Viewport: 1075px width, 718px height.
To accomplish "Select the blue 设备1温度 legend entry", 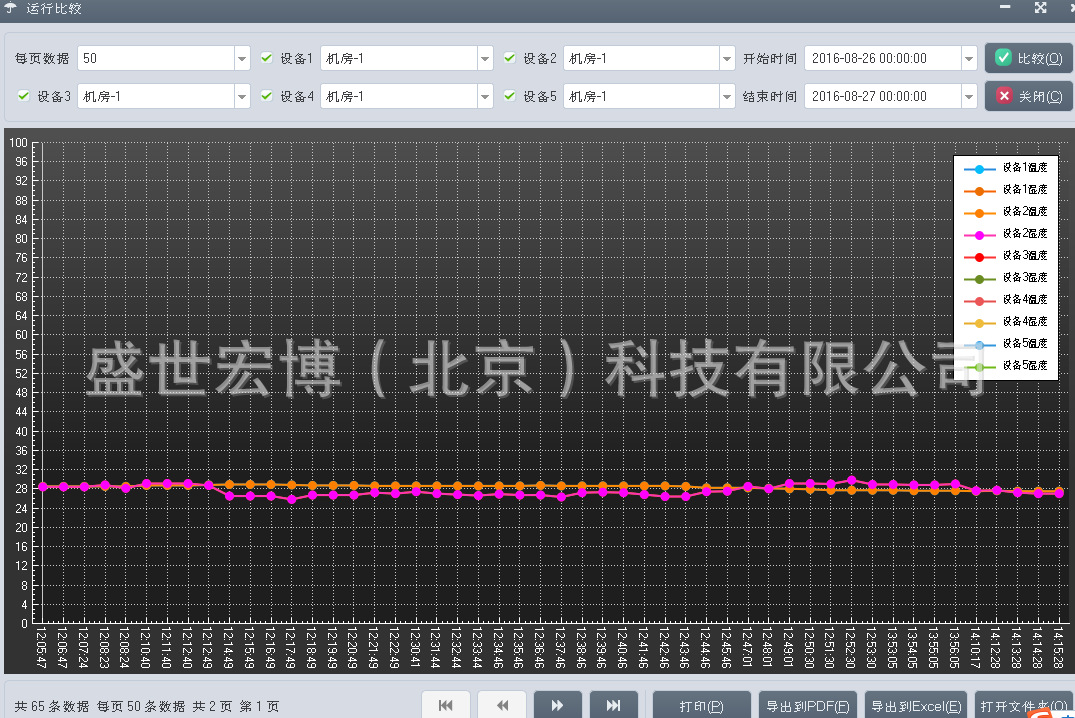I will [x=1006, y=168].
